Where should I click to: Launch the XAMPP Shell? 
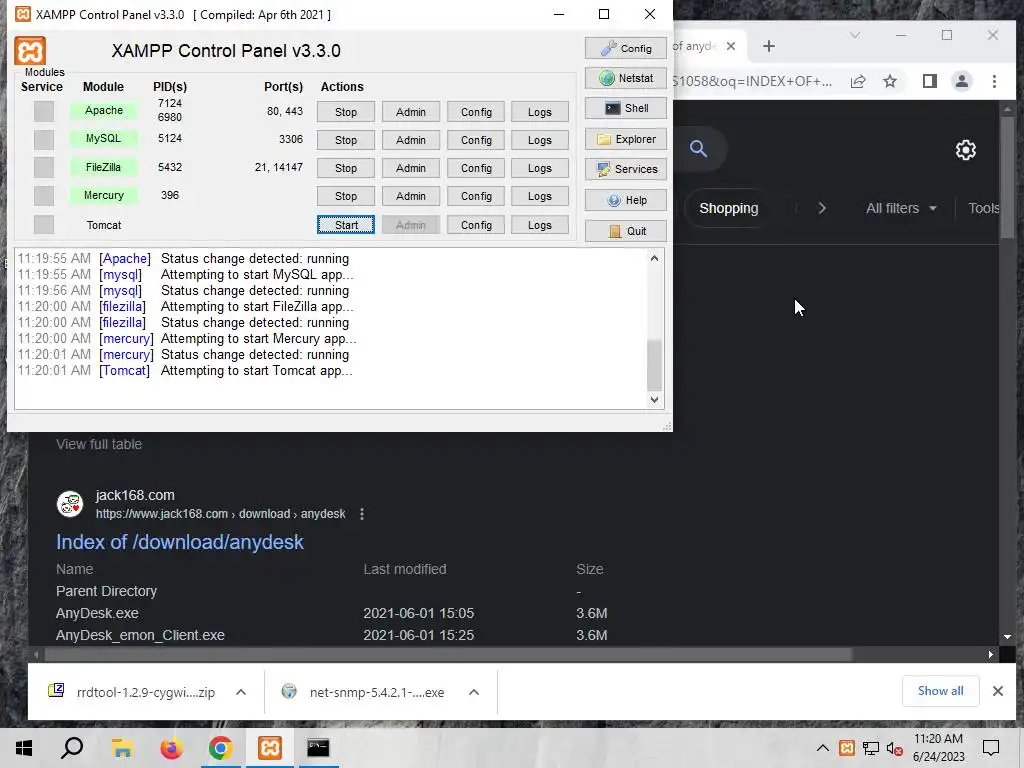point(626,108)
